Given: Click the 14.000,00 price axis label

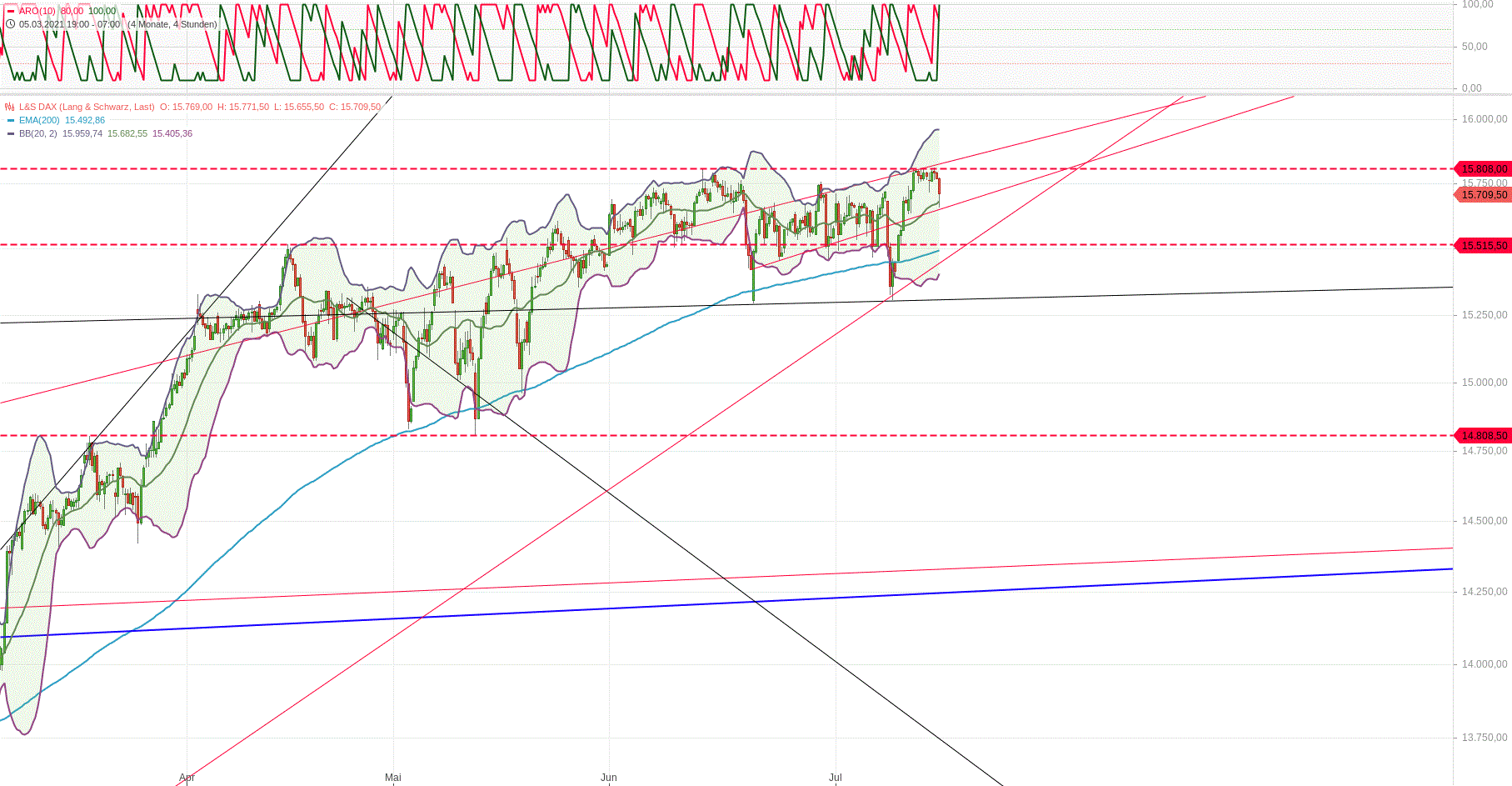Looking at the screenshot, I should coord(1485,664).
